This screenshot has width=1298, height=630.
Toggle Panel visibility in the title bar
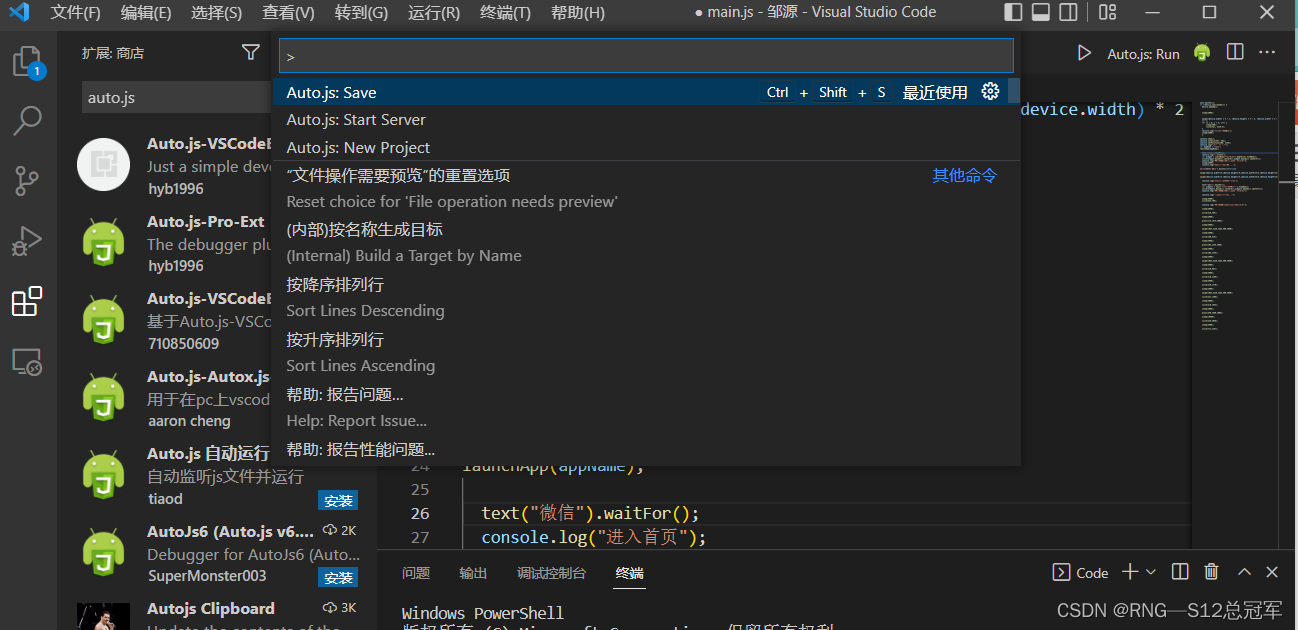pos(1040,11)
